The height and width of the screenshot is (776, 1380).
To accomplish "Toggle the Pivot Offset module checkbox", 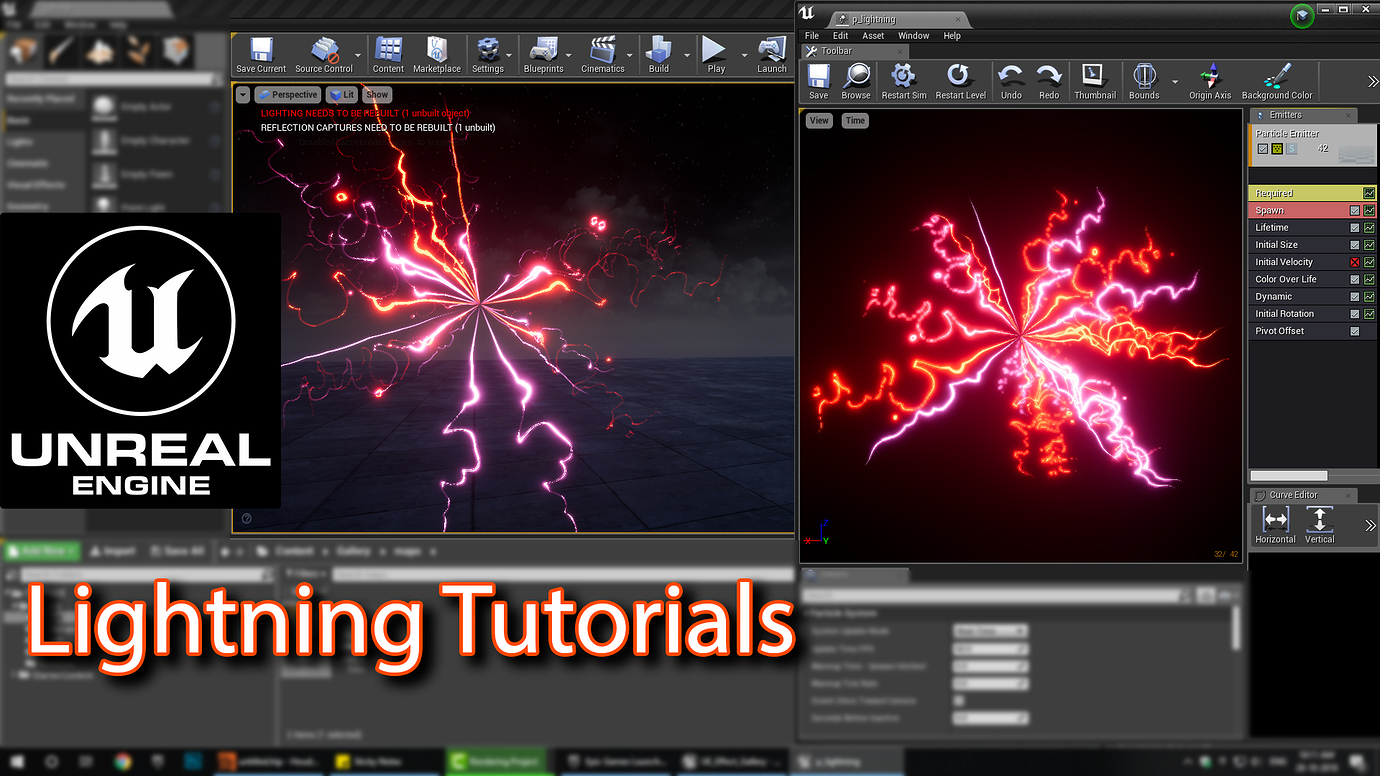I will point(1355,331).
